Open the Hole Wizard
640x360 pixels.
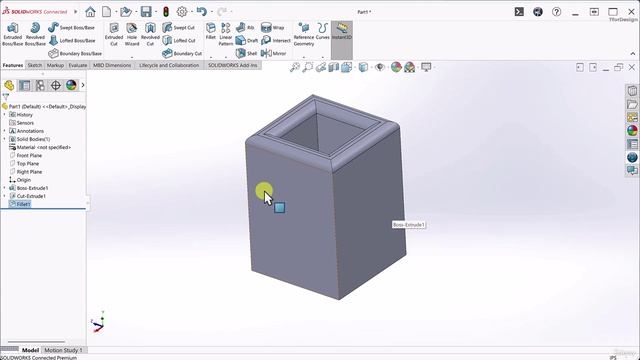132,34
